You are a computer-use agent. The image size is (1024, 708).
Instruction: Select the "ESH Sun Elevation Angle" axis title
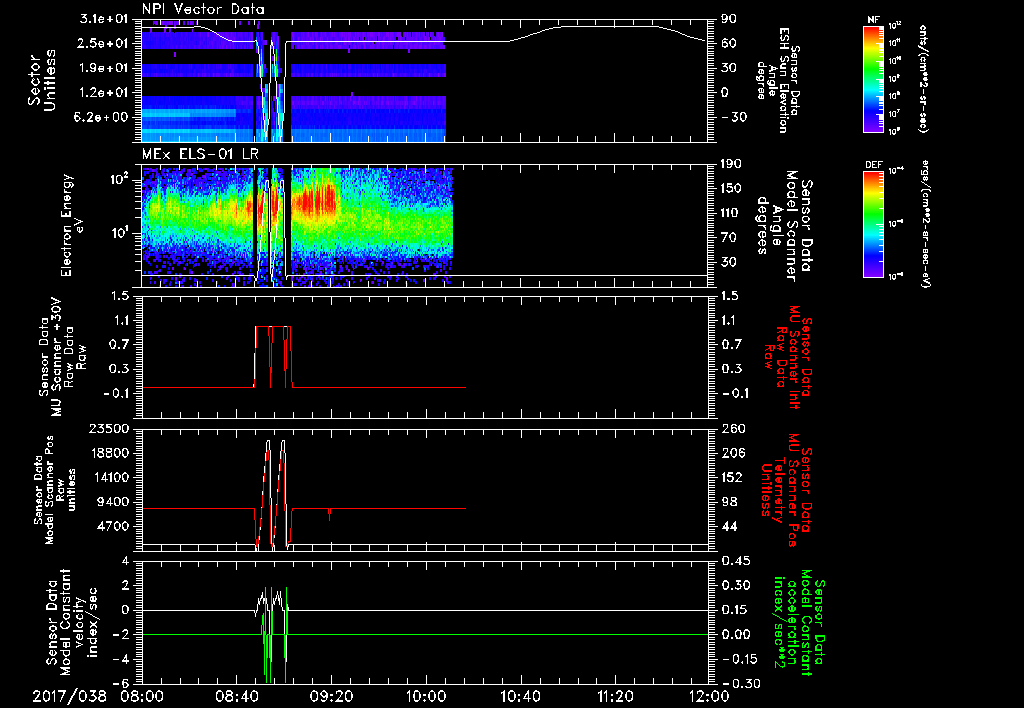779,80
